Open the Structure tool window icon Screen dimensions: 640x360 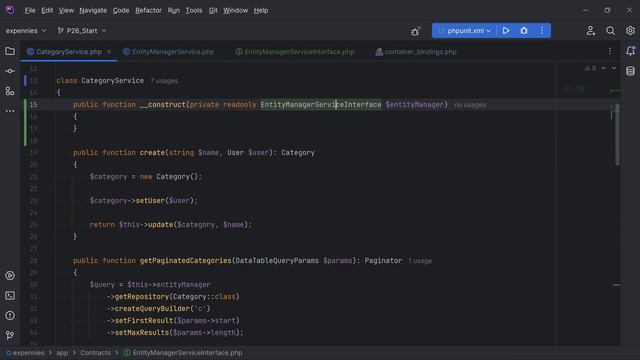pos(10,91)
